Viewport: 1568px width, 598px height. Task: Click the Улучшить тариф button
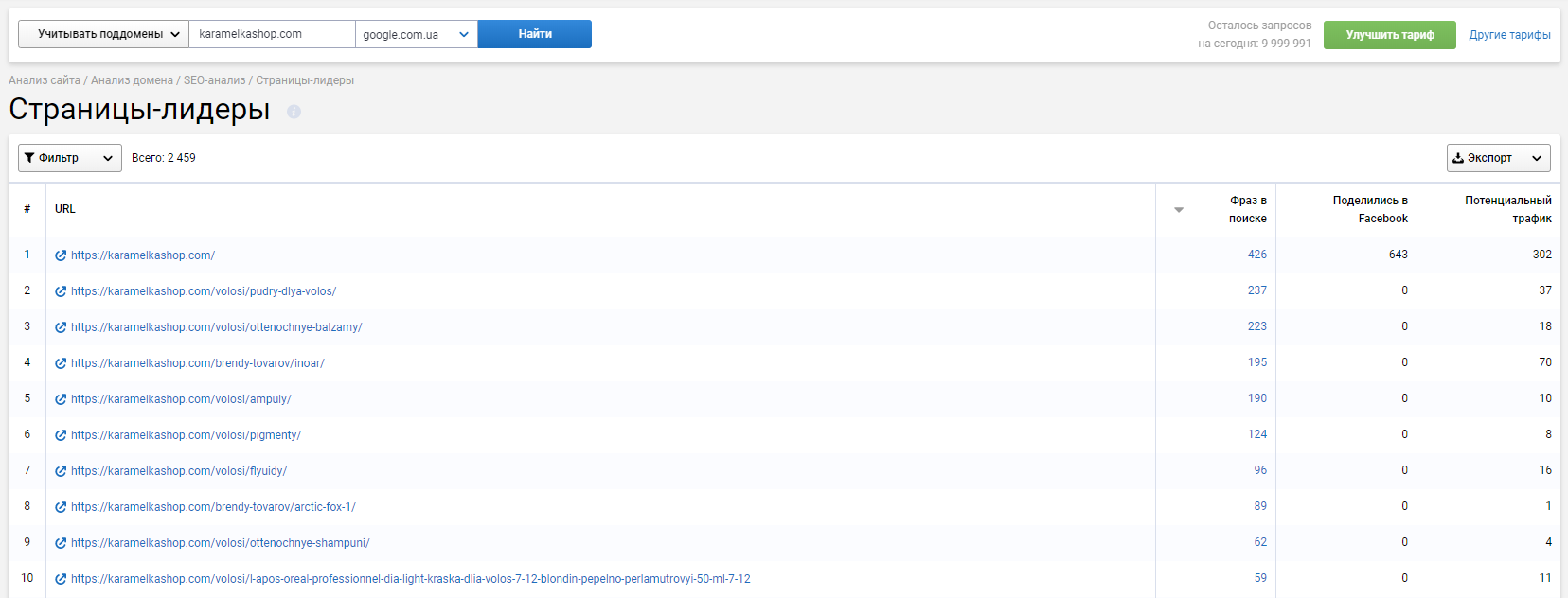point(1390,35)
